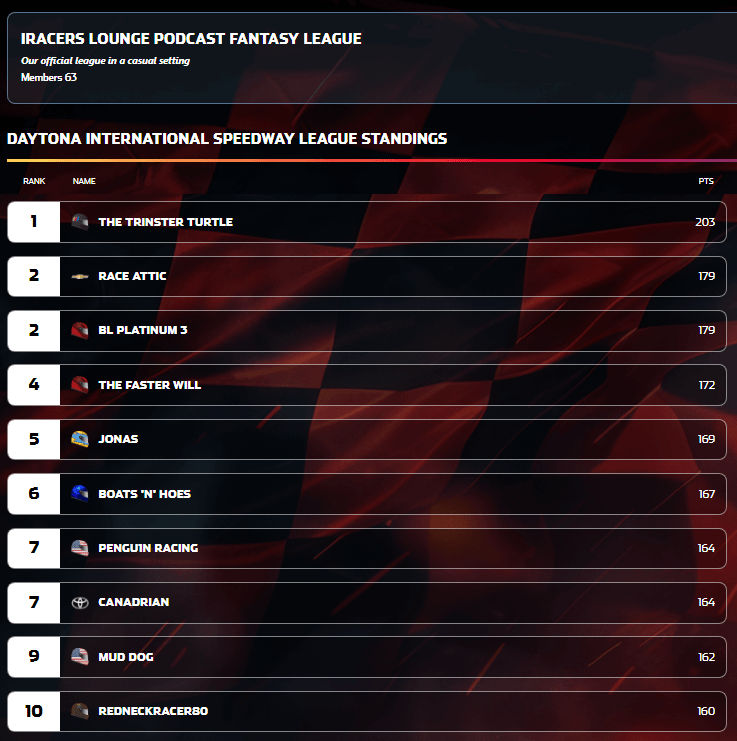The height and width of the screenshot is (741, 737).
Task: Click Boats 'N' Hoes blue helmet icon
Action: click(80, 493)
